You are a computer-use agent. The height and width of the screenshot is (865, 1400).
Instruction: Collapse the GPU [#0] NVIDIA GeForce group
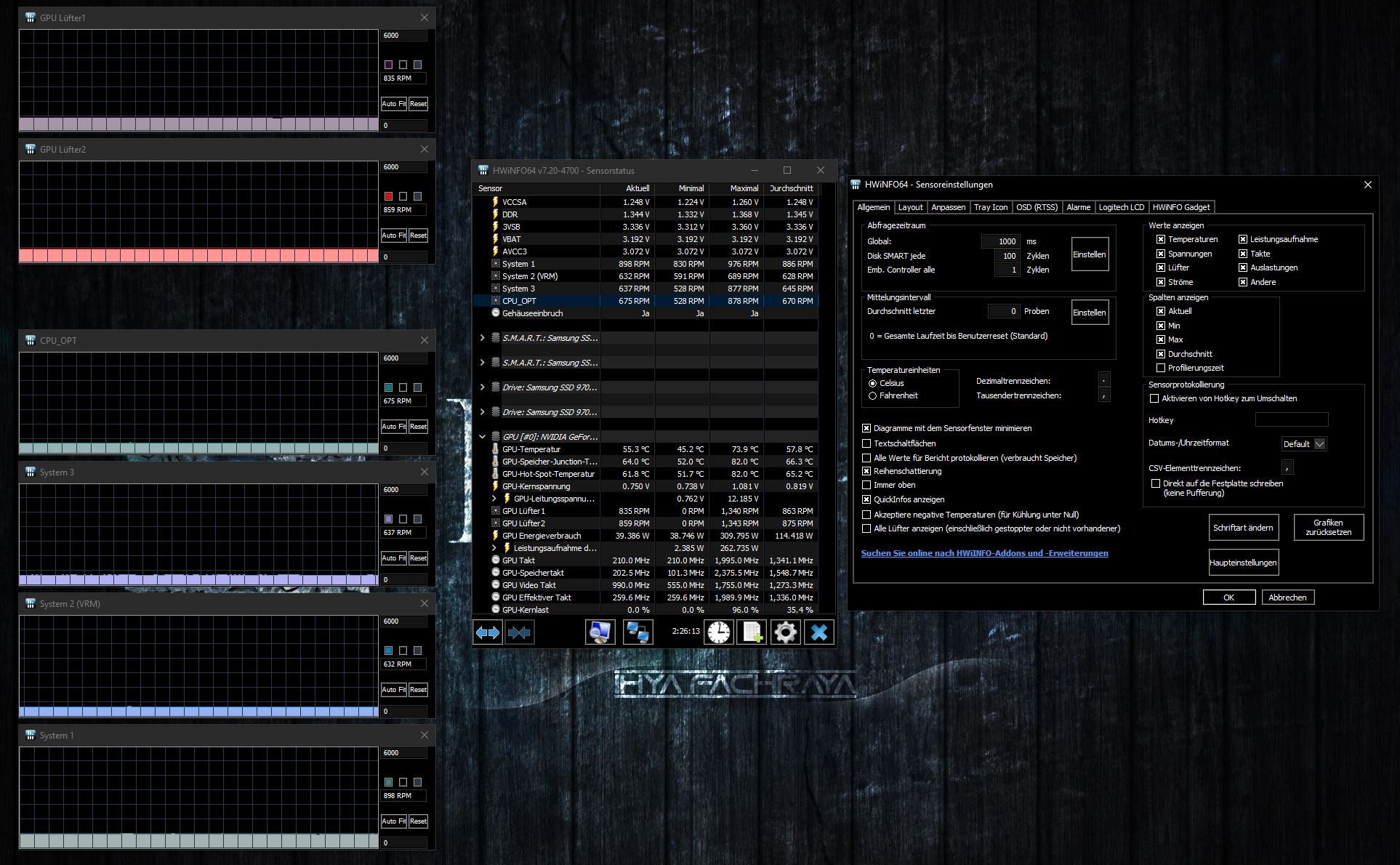click(482, 437)
